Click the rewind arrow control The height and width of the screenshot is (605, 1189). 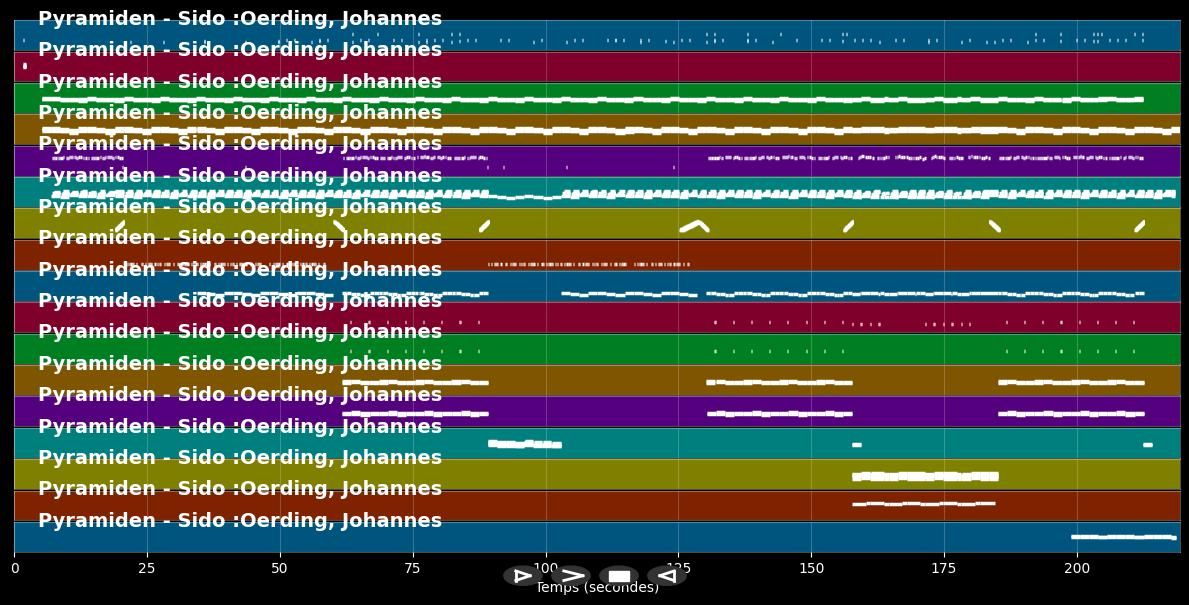pos(666,576)
